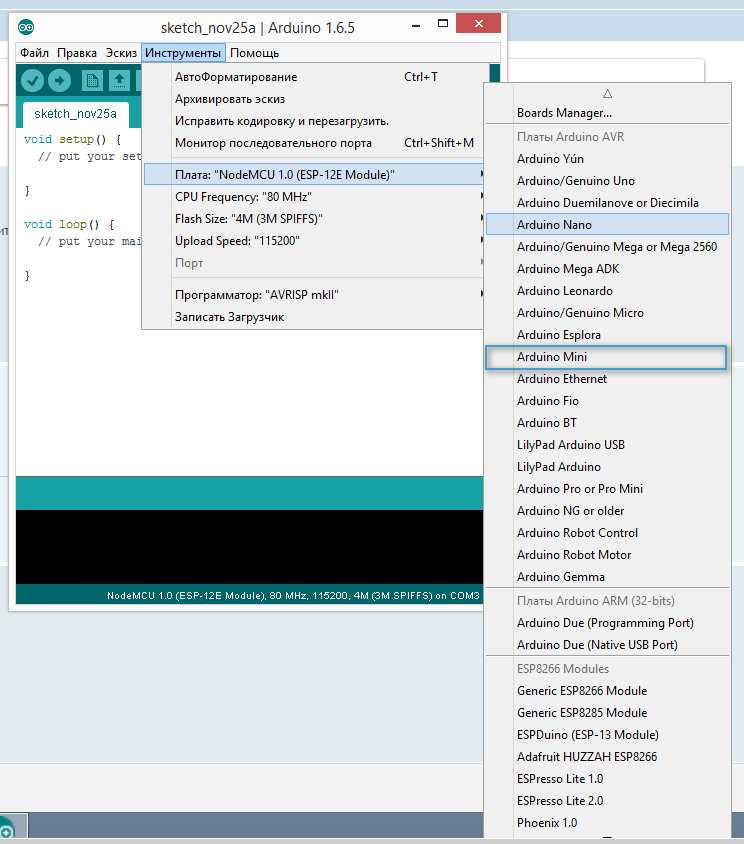The width and height of the screenshot is (744, 844).
Task: Expand the CPU Frequency 80 MHz submenu
Action: click(313, 197)
